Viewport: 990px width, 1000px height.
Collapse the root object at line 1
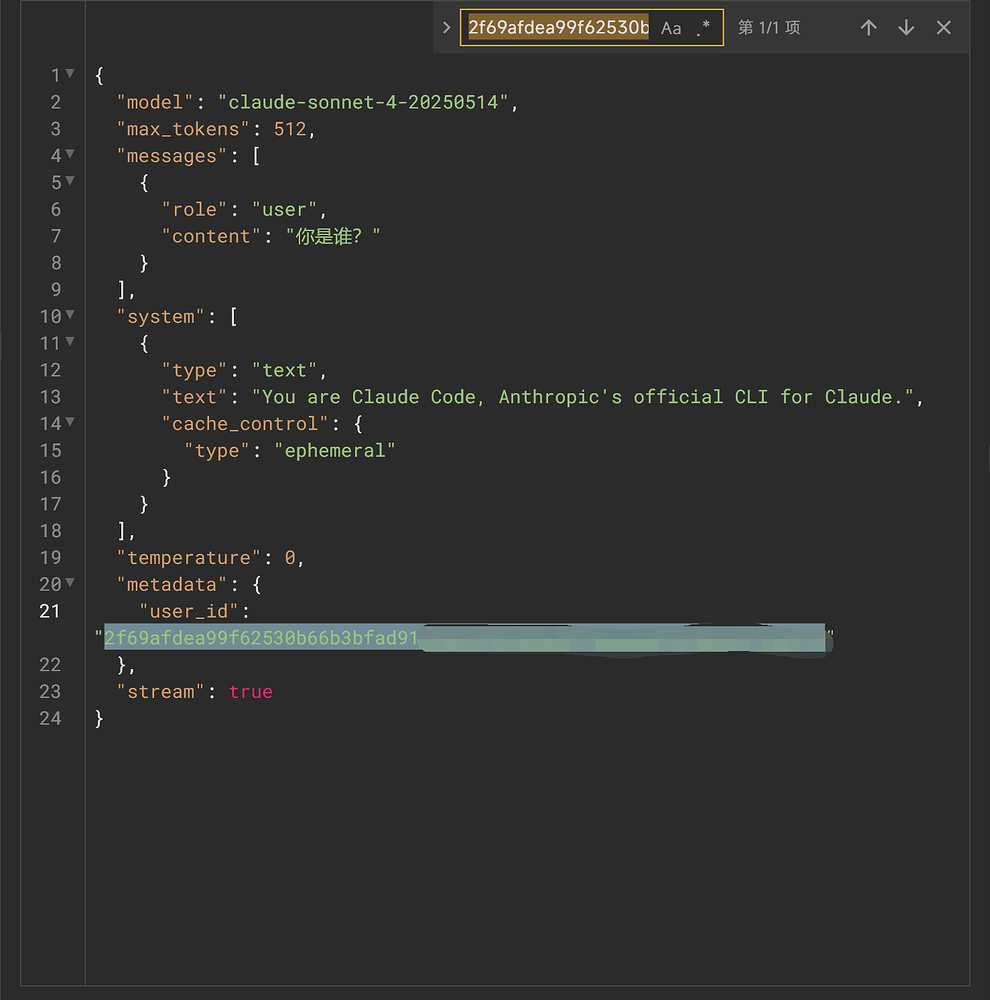coord(70,73)
